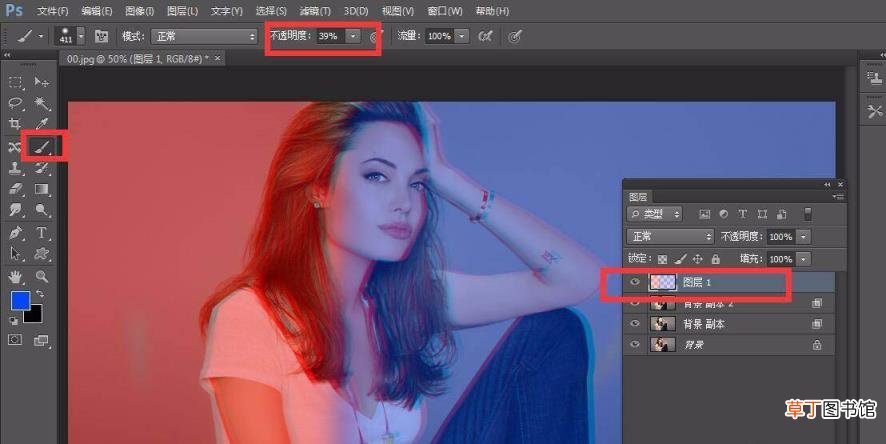Open the 图层(L) menu

(183, 11)
